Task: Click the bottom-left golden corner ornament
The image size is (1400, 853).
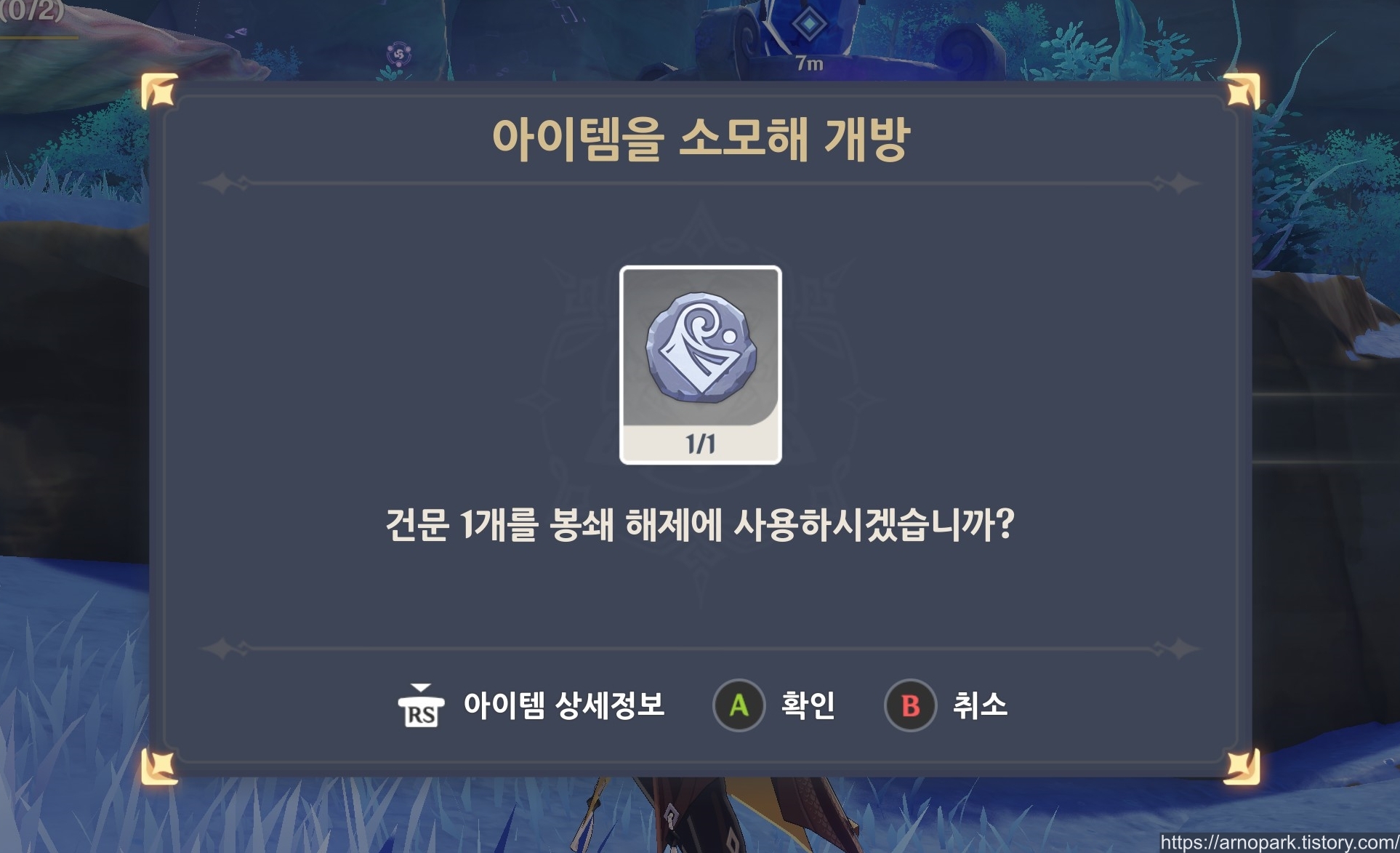Action: (159, 767)
